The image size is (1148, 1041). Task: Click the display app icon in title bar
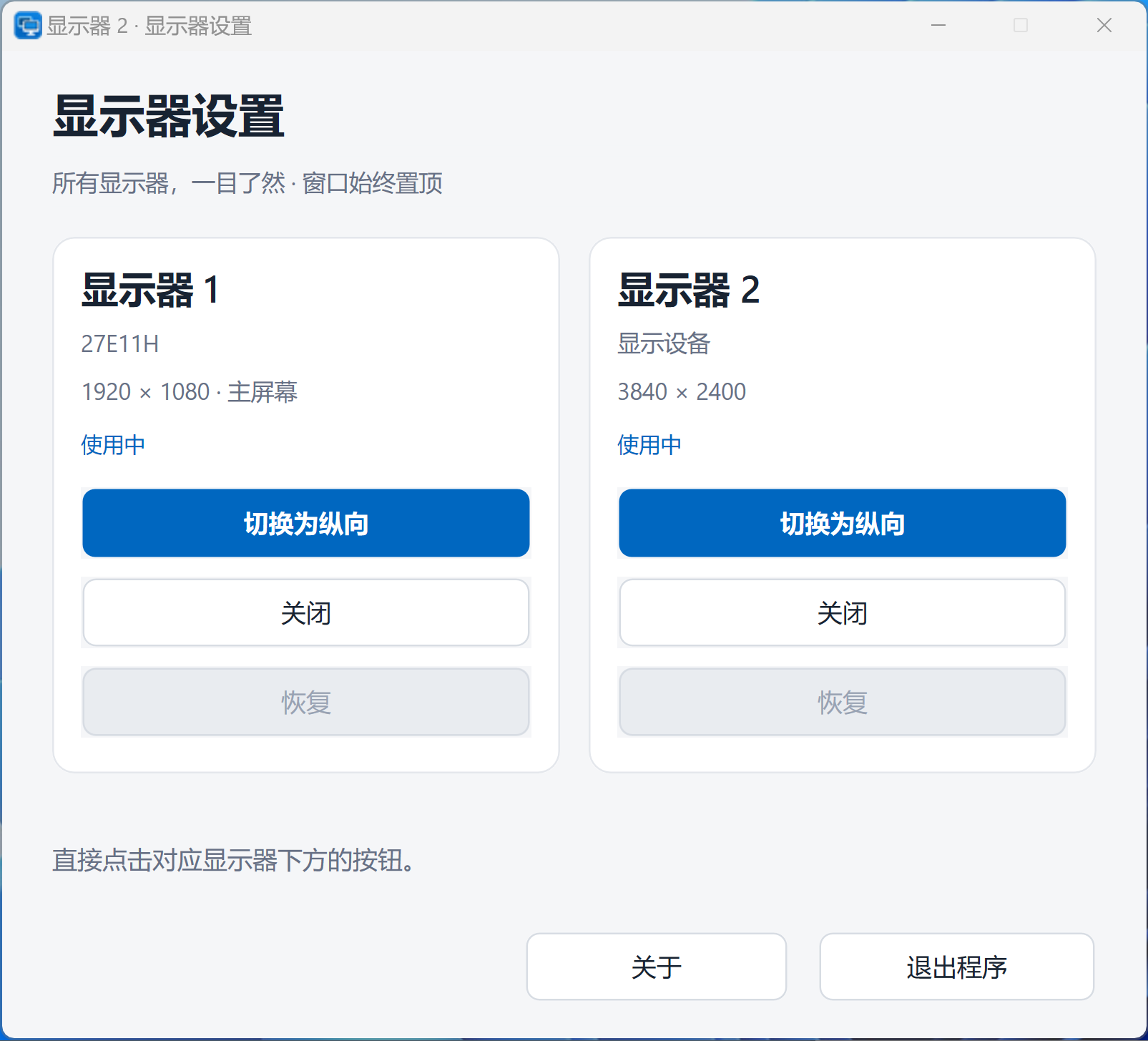(28, 26)
